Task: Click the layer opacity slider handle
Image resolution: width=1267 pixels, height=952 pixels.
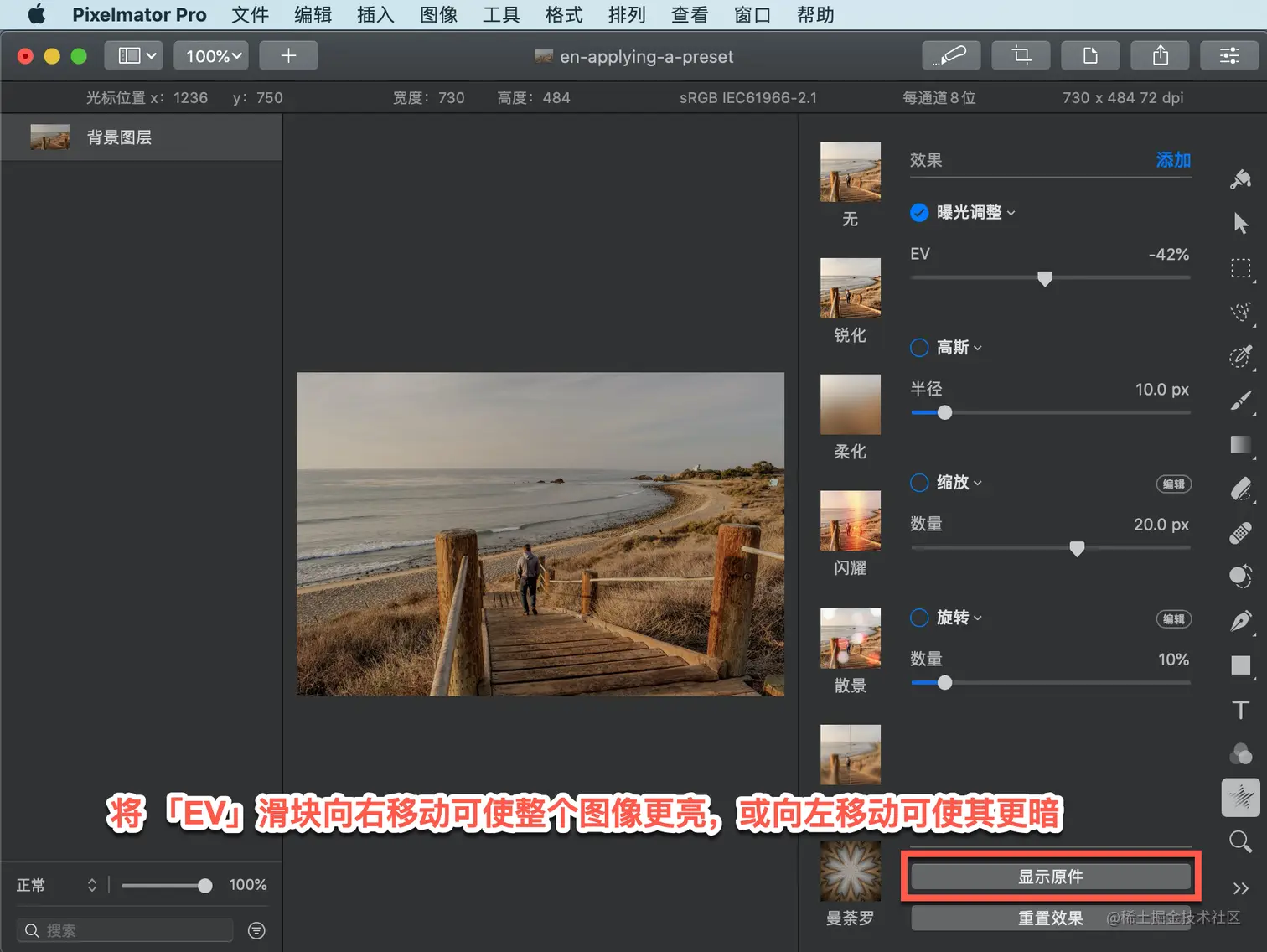Action: coord(204,885)
